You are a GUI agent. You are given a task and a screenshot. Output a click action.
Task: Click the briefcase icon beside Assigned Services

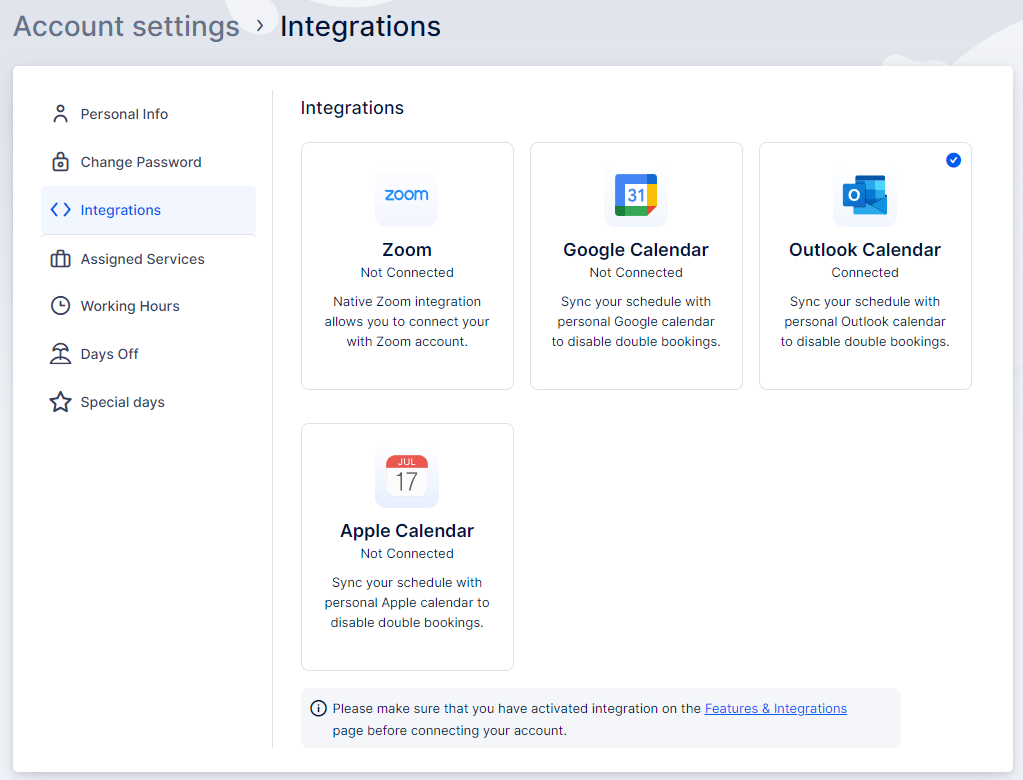click(x=60, y=258)
